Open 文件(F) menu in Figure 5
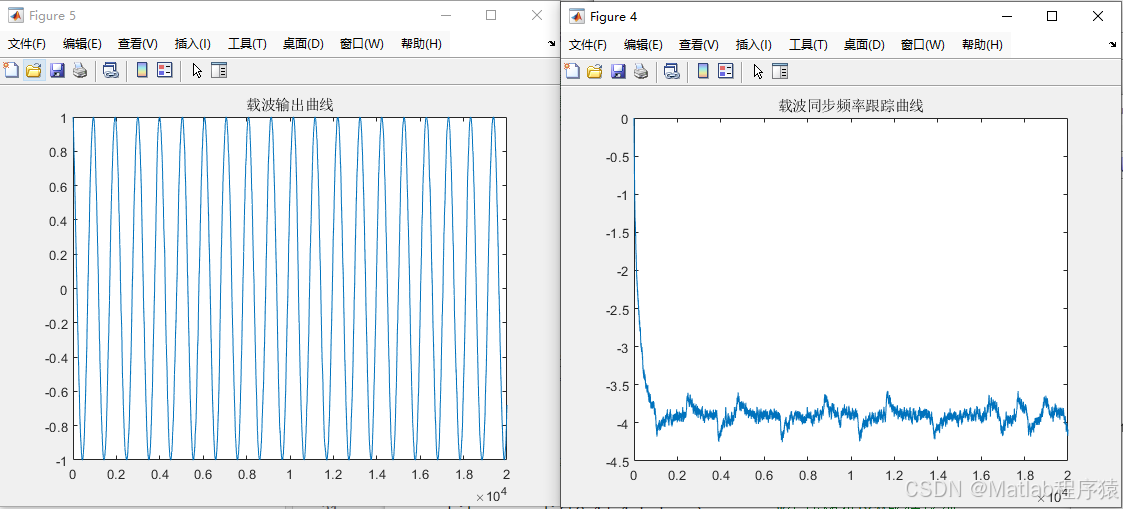 tap(26, 44)
